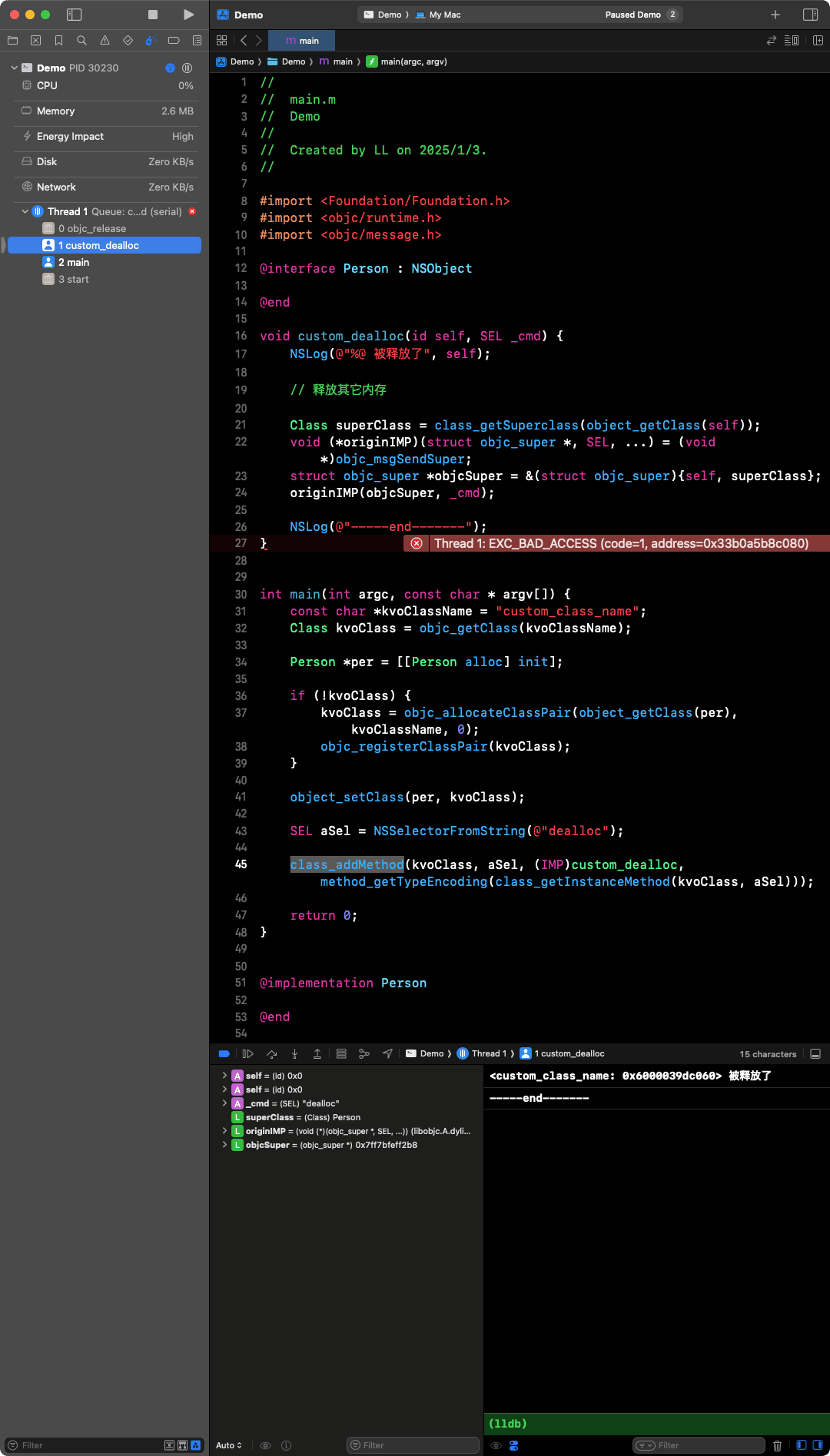Expand the originIMP variable
The height and width of the screenshot is (1456, 830).
pyautogui.click(x=224, y=1131)
